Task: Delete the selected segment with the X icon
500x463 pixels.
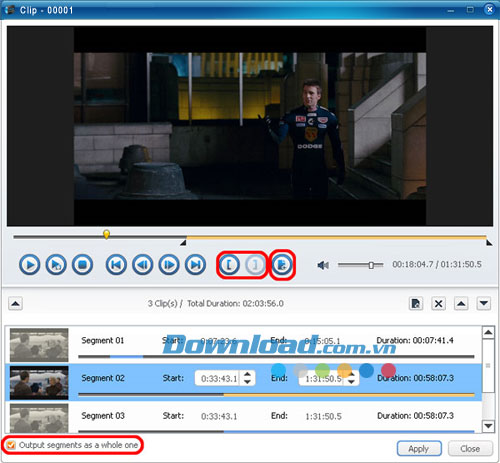Action: pyautogui.click(x=439, y=304)
